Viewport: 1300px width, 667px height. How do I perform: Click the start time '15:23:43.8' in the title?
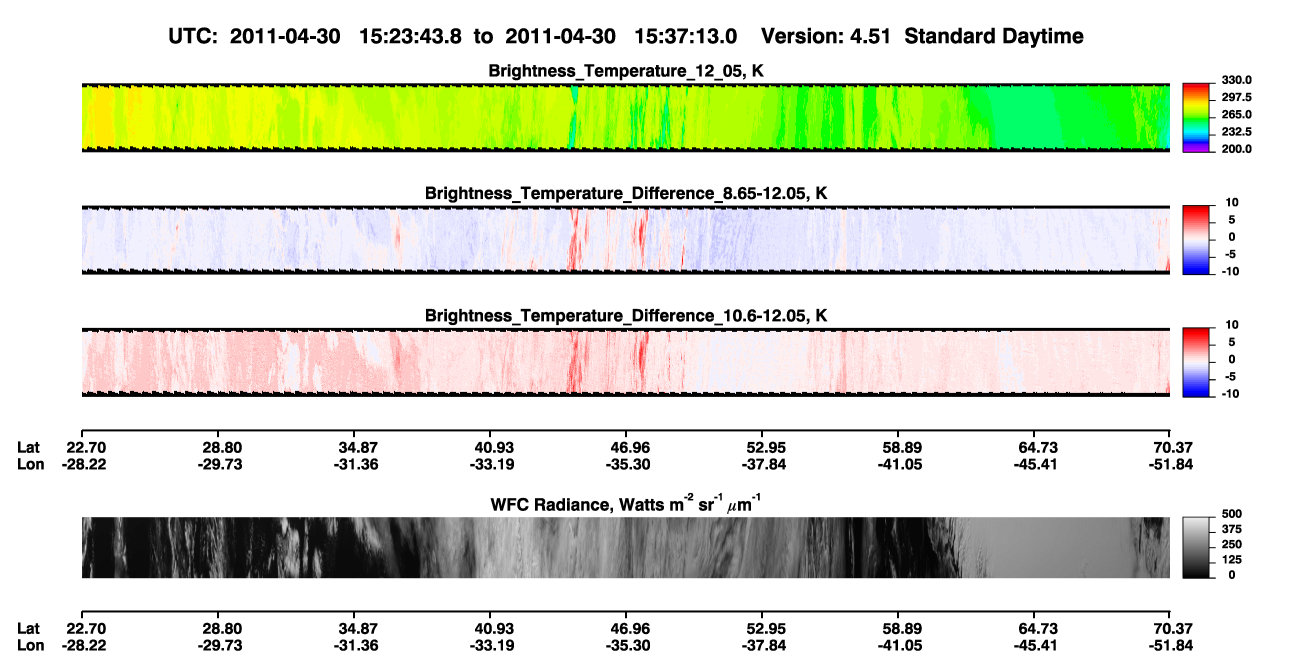(x=412, y=36)
